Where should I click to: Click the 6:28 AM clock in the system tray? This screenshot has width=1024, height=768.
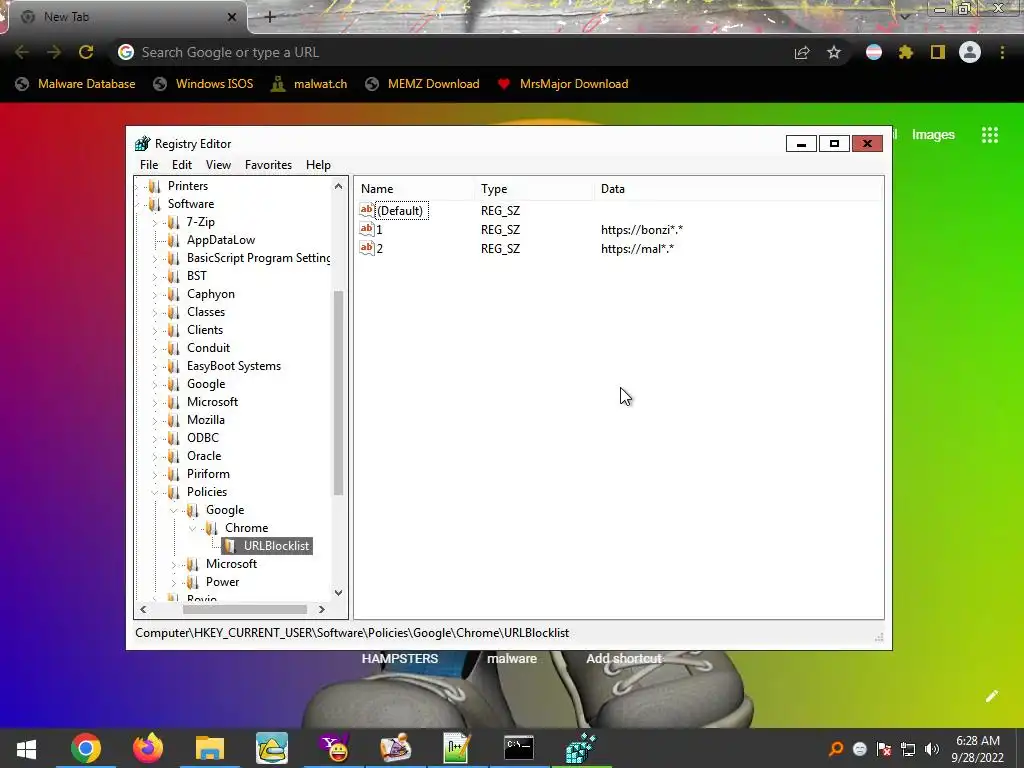pyautogui.click(x=978, y=741)
